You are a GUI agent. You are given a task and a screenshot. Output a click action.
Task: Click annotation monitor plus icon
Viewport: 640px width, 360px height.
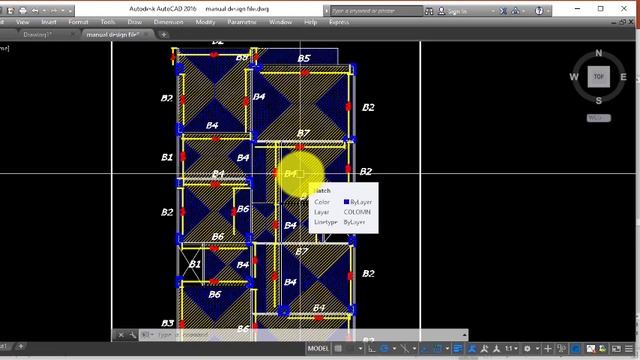pyautogui.click(x=548, y=349)
